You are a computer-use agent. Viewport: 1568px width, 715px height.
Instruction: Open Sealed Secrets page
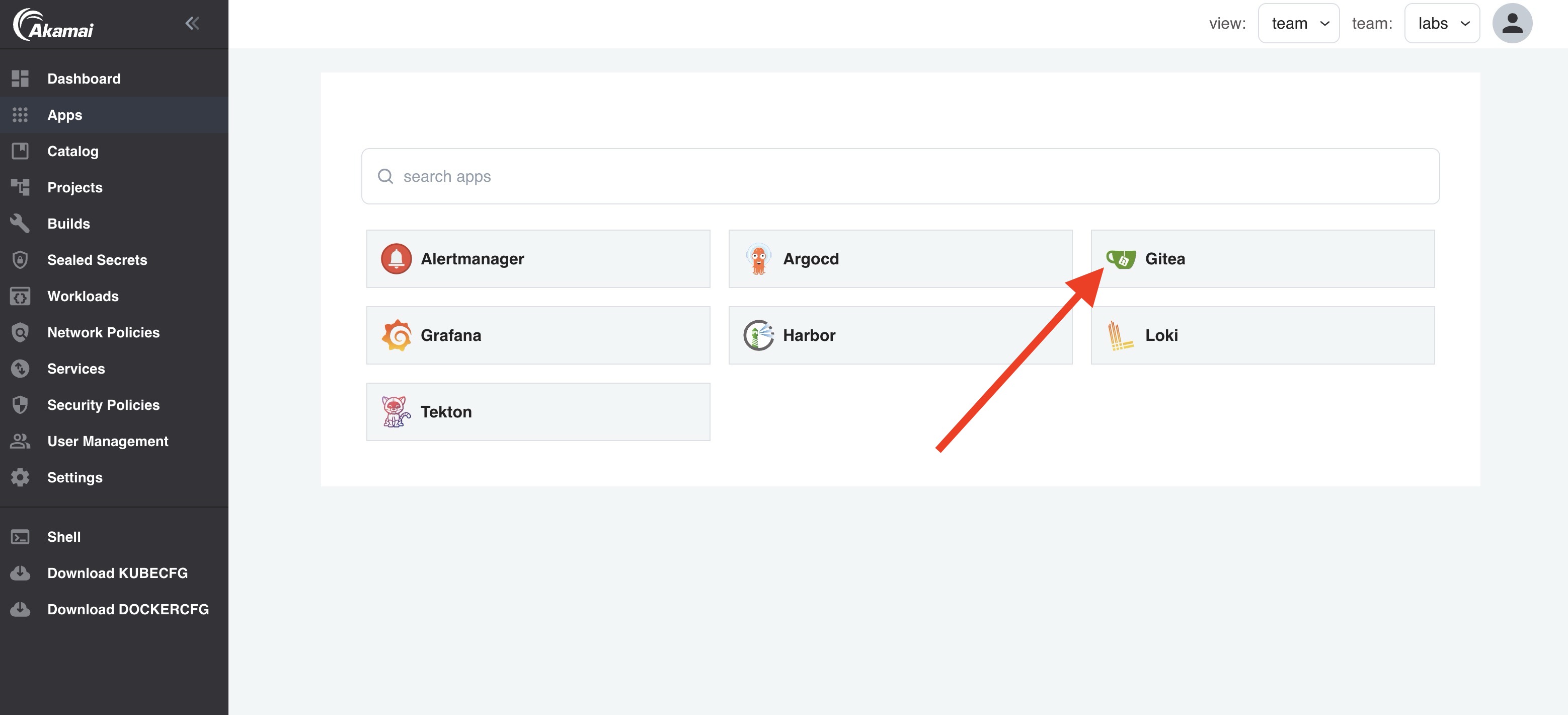click(x=114, y=259)
